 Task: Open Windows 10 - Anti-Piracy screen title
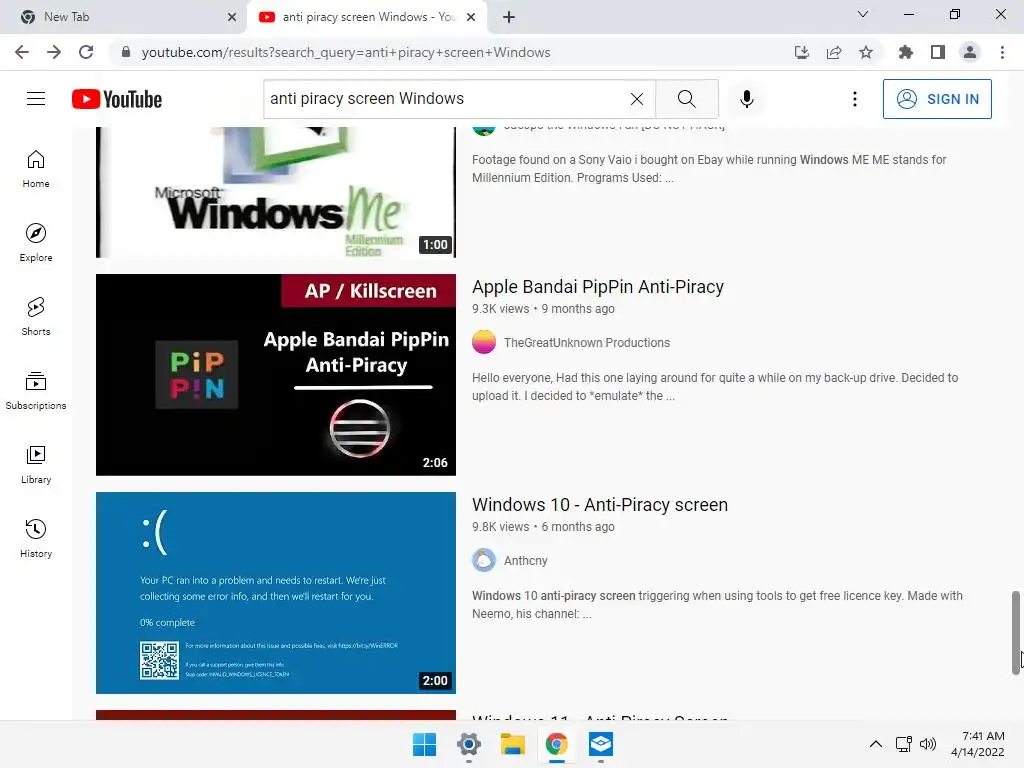[600, 505]
